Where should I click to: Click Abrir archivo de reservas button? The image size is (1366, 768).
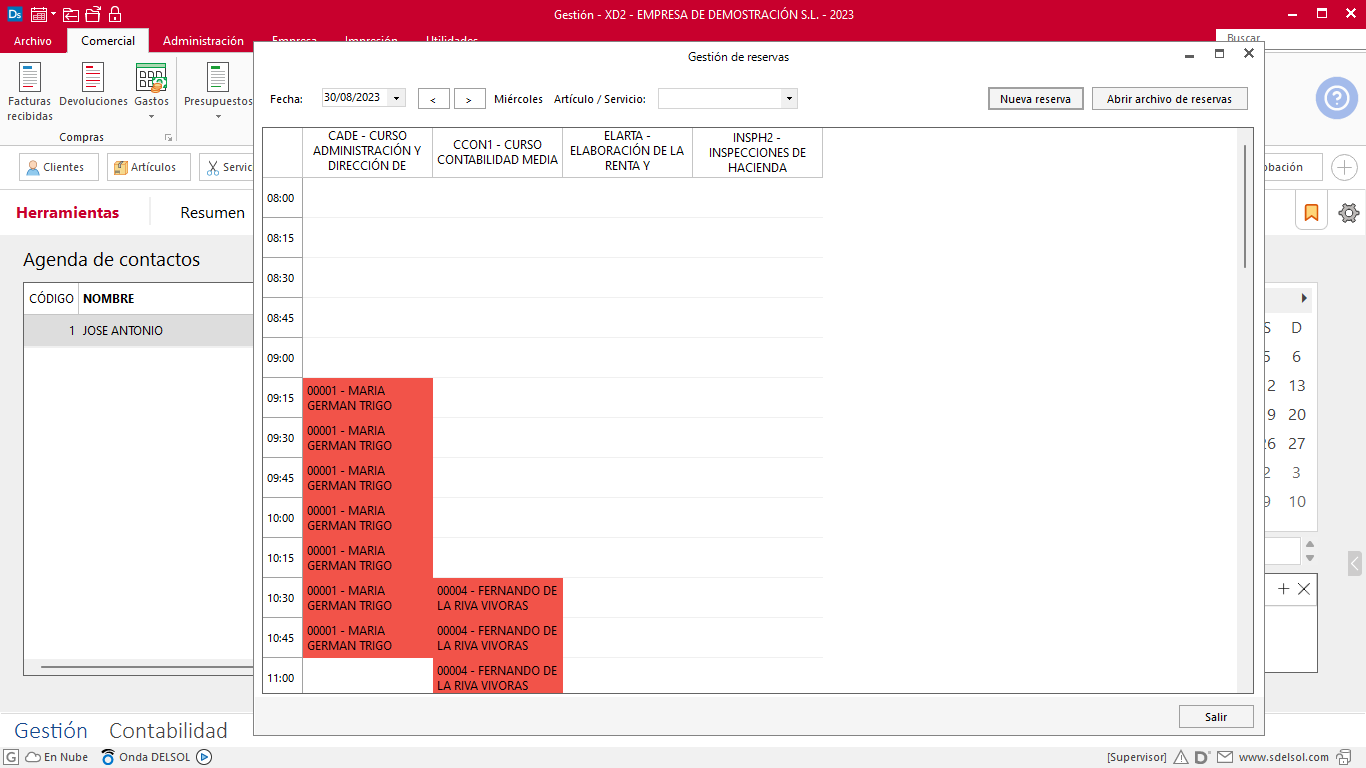pos(1169,99)
